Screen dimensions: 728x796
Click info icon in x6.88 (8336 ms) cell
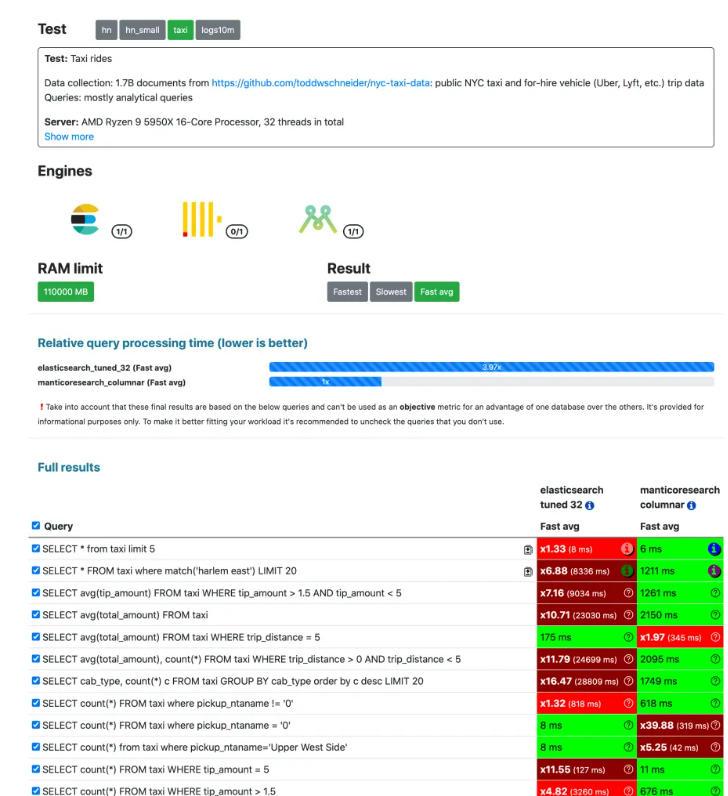click(x=627, y=571)
